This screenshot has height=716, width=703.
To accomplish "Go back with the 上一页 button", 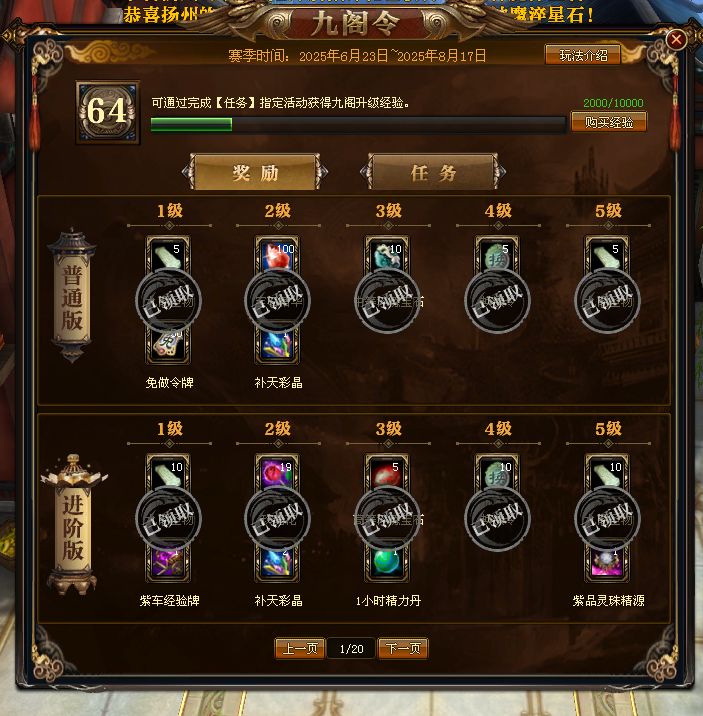I will tap(299, 648).
